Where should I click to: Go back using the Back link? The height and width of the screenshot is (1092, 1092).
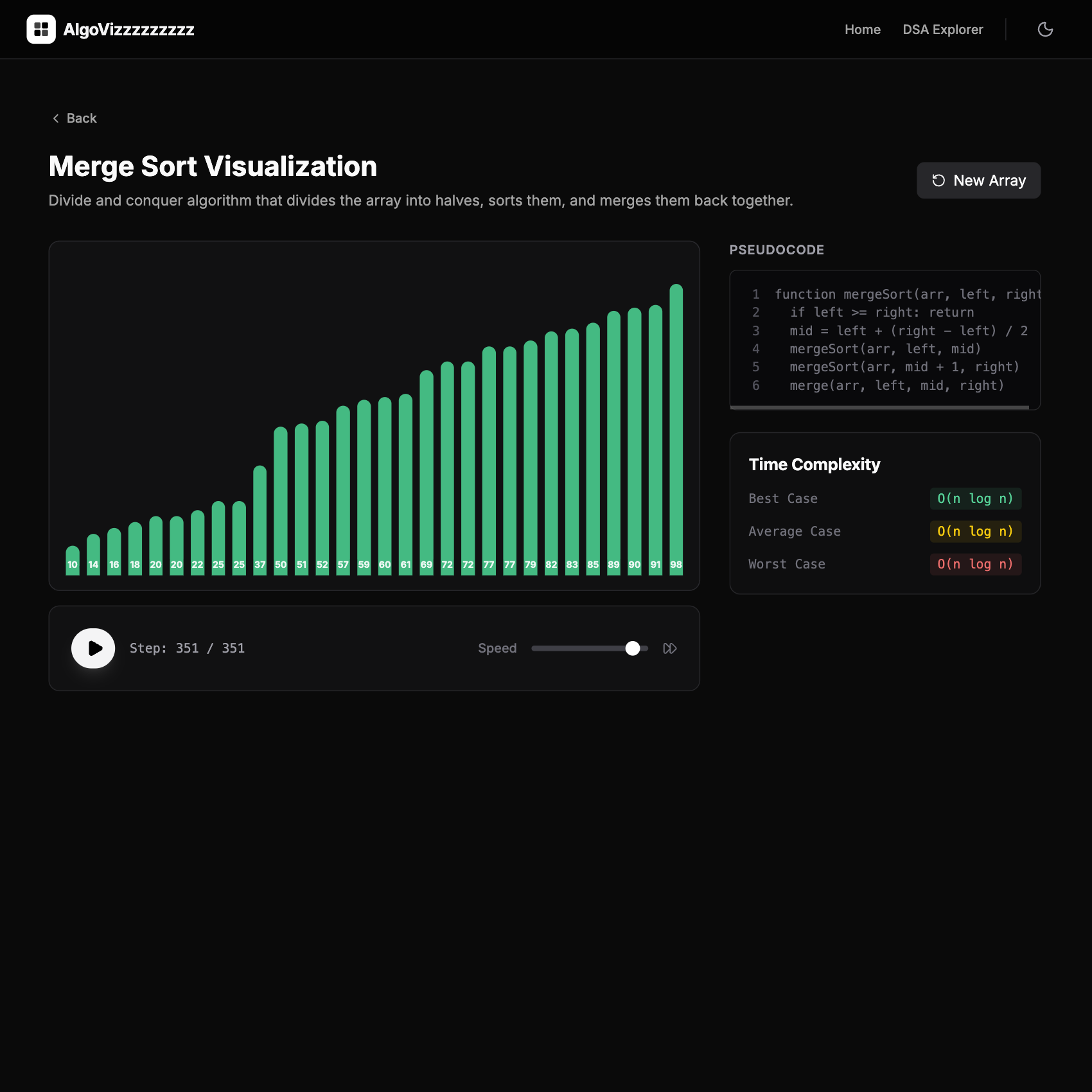click(x=82, y=119)
